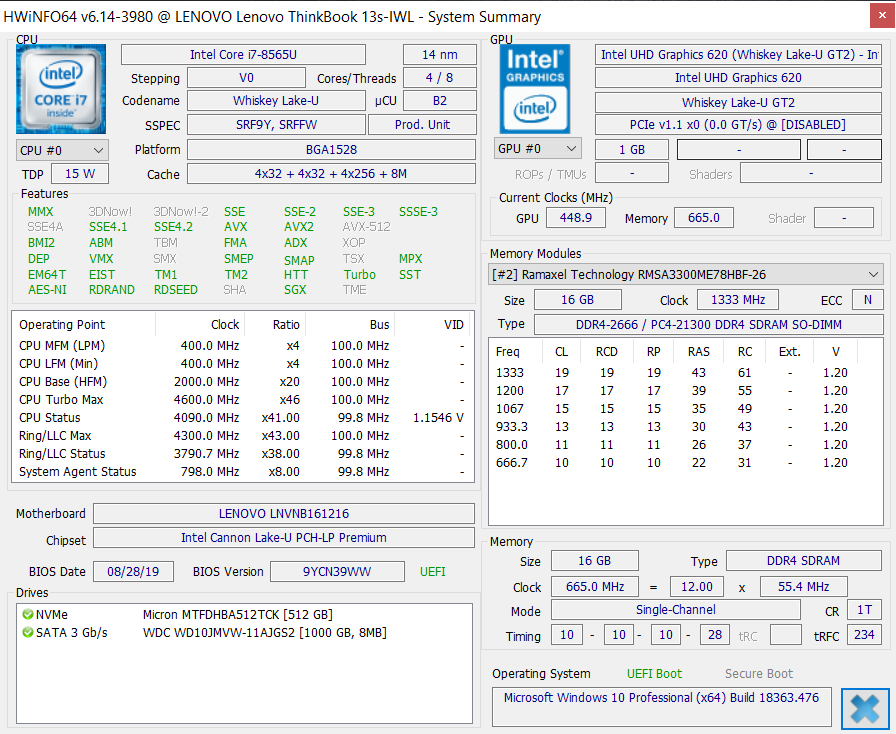Click the Windows 10 Professional OS field
The height and width of the screenshot is (734, 896).
coord(661,707)
